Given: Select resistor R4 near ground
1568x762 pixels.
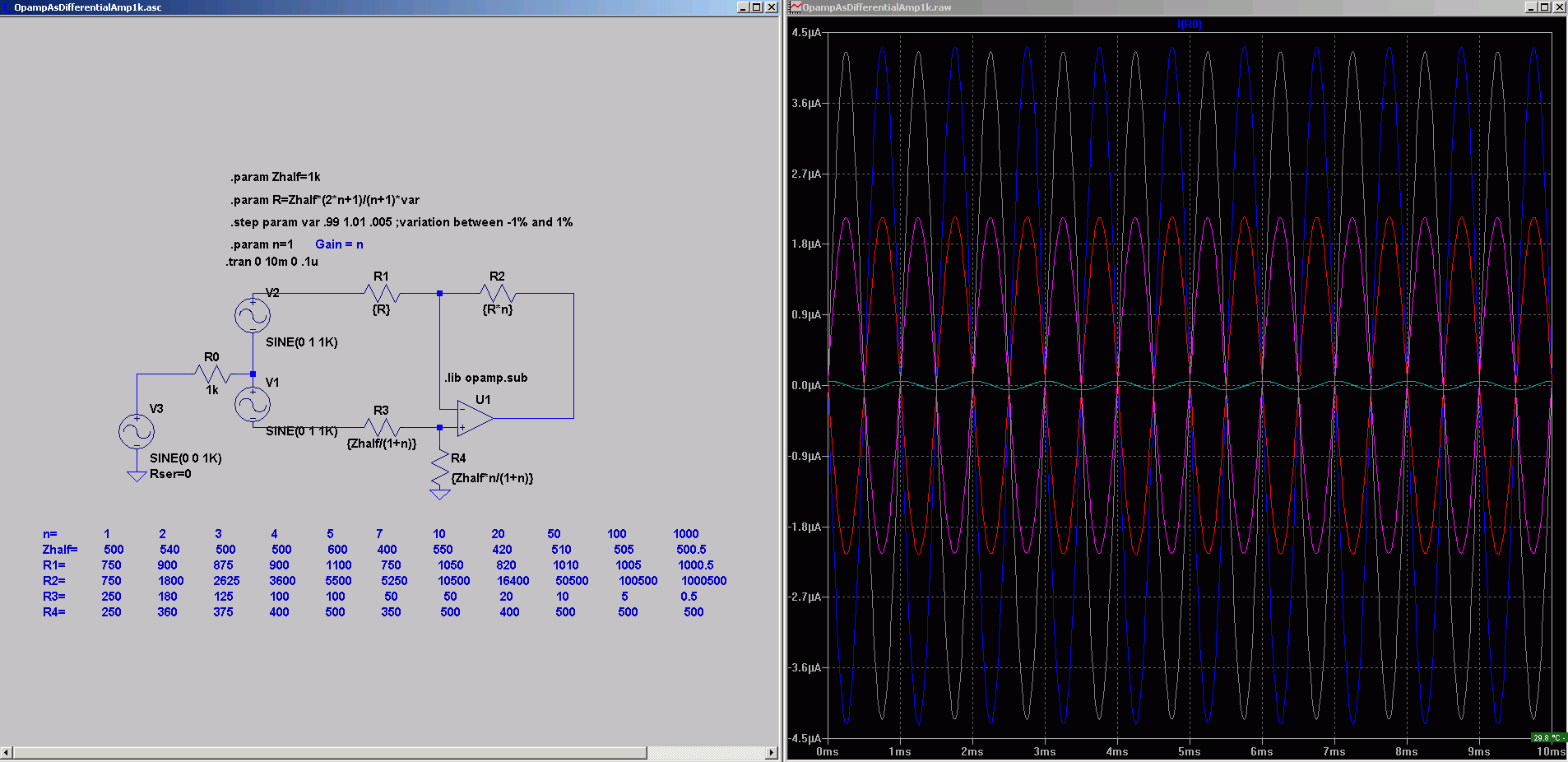Looking at the screenshot, I should coord(440,469).
